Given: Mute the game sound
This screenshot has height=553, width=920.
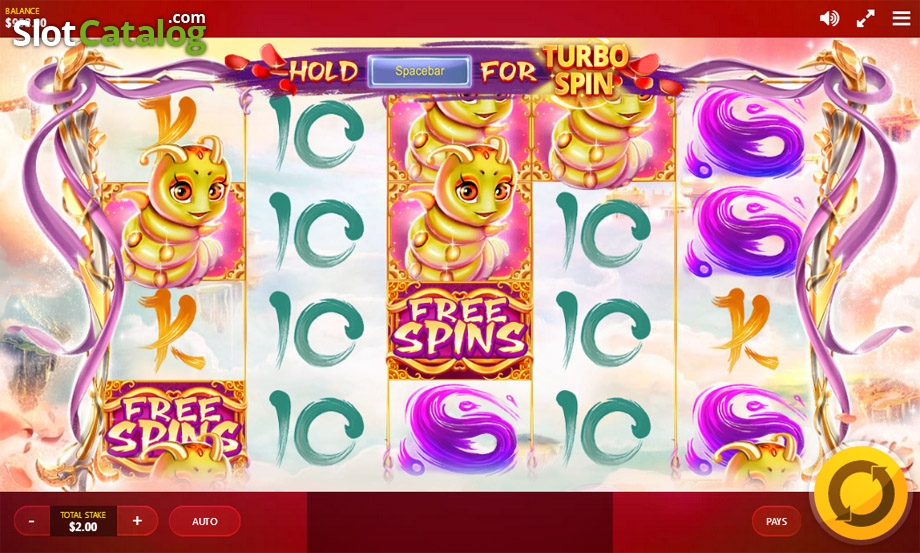Looking at the screenshot, I should click(829, 18).
